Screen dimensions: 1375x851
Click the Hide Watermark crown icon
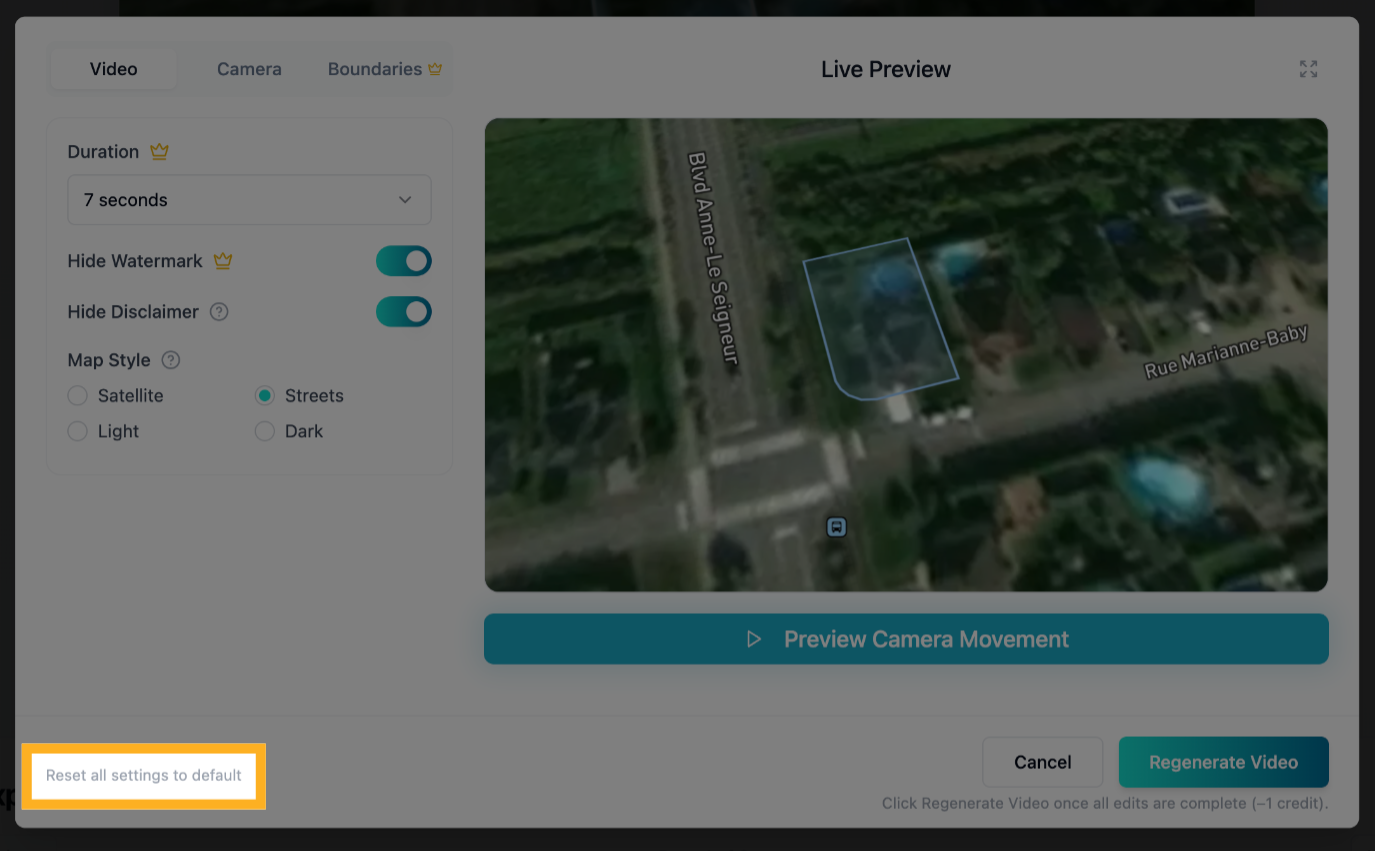click(223, 261)
